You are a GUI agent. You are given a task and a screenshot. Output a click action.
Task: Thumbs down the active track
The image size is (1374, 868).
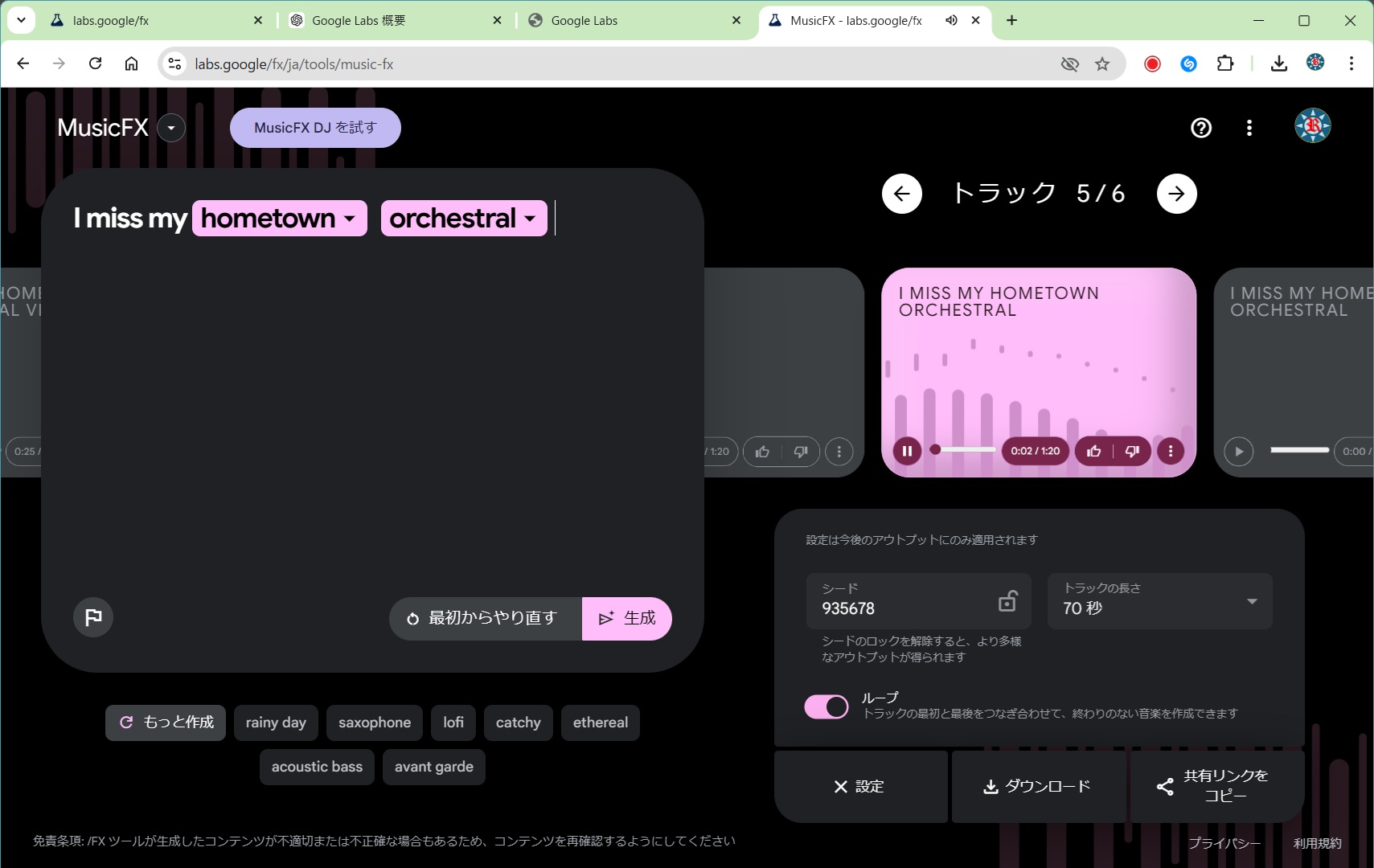tap(1132, 451)
